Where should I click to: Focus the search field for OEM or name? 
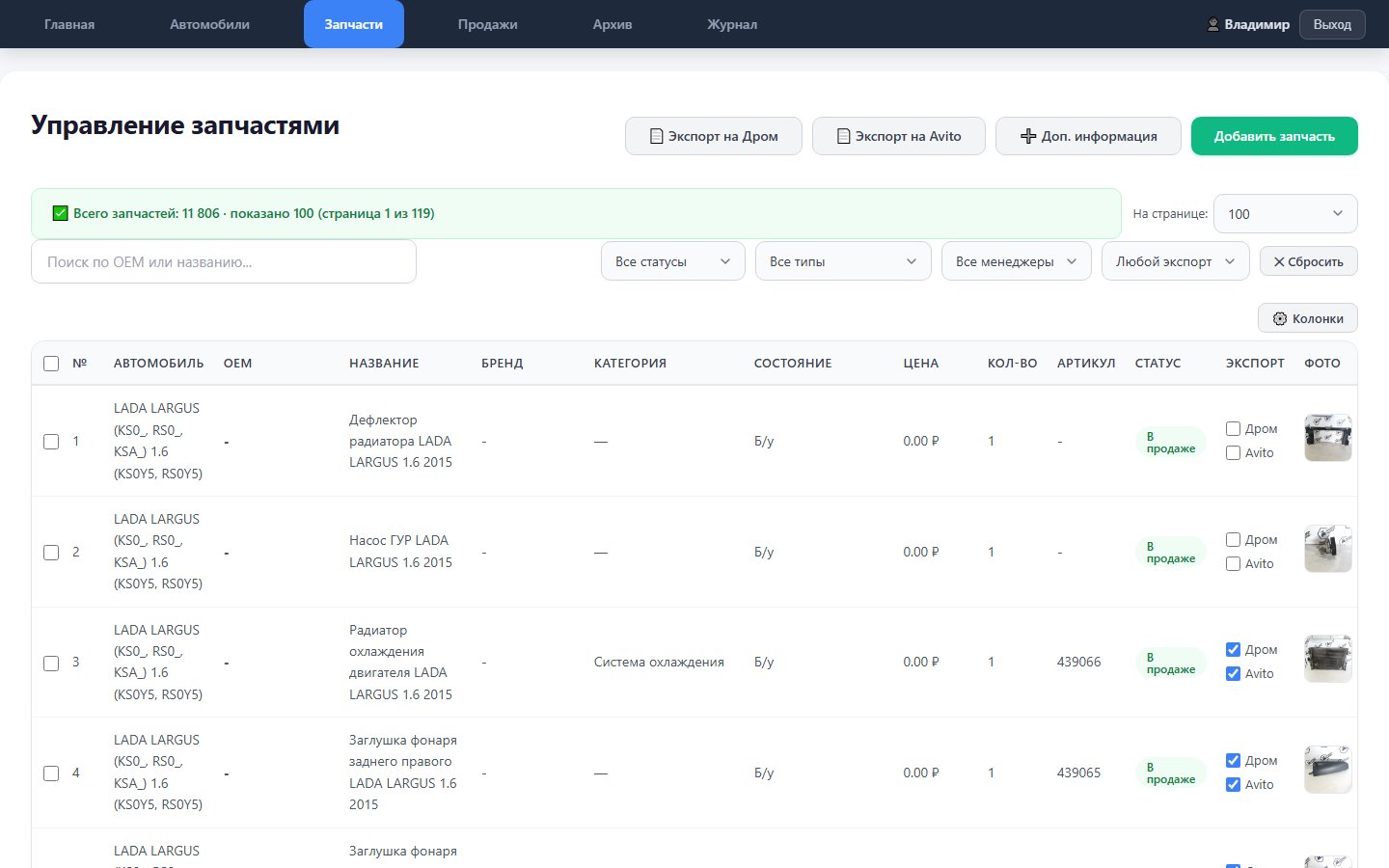point(224,261)
